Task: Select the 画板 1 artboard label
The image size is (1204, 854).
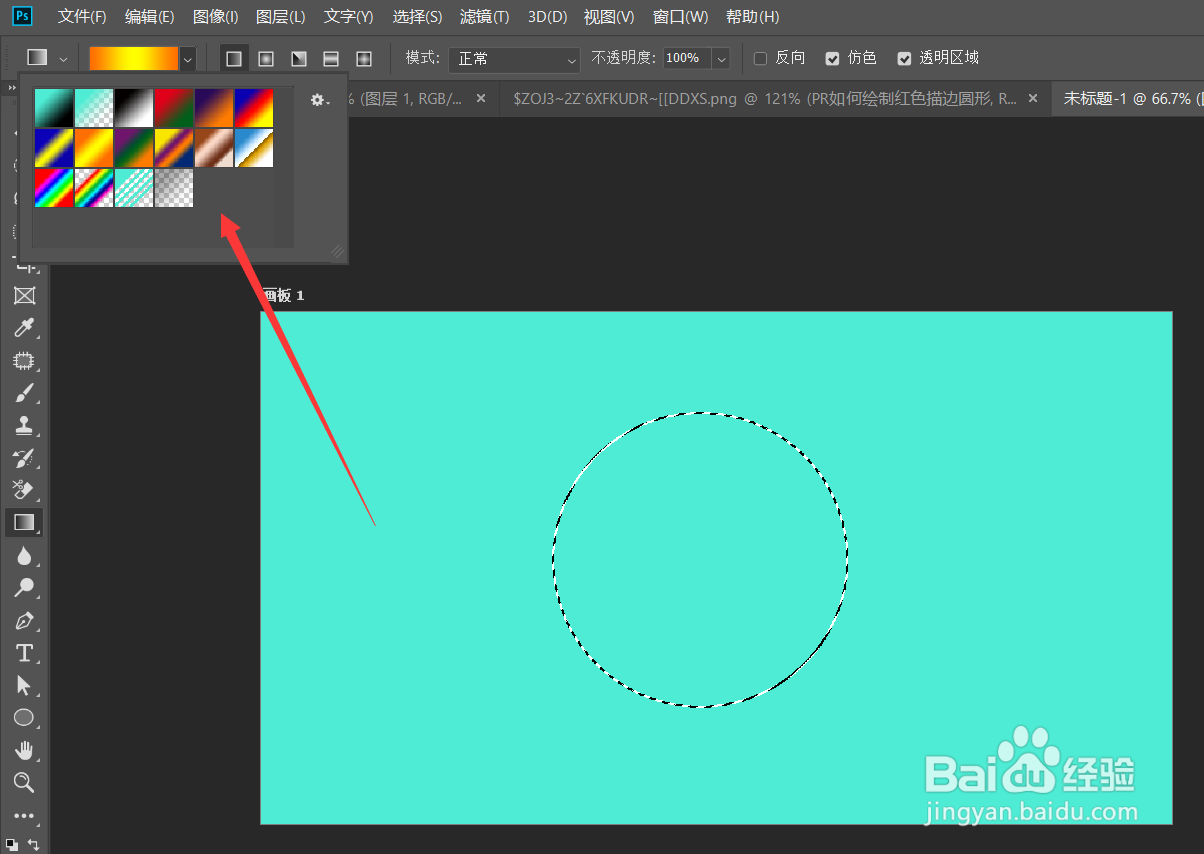Action: pyautogui.click(x=282, y=296)
